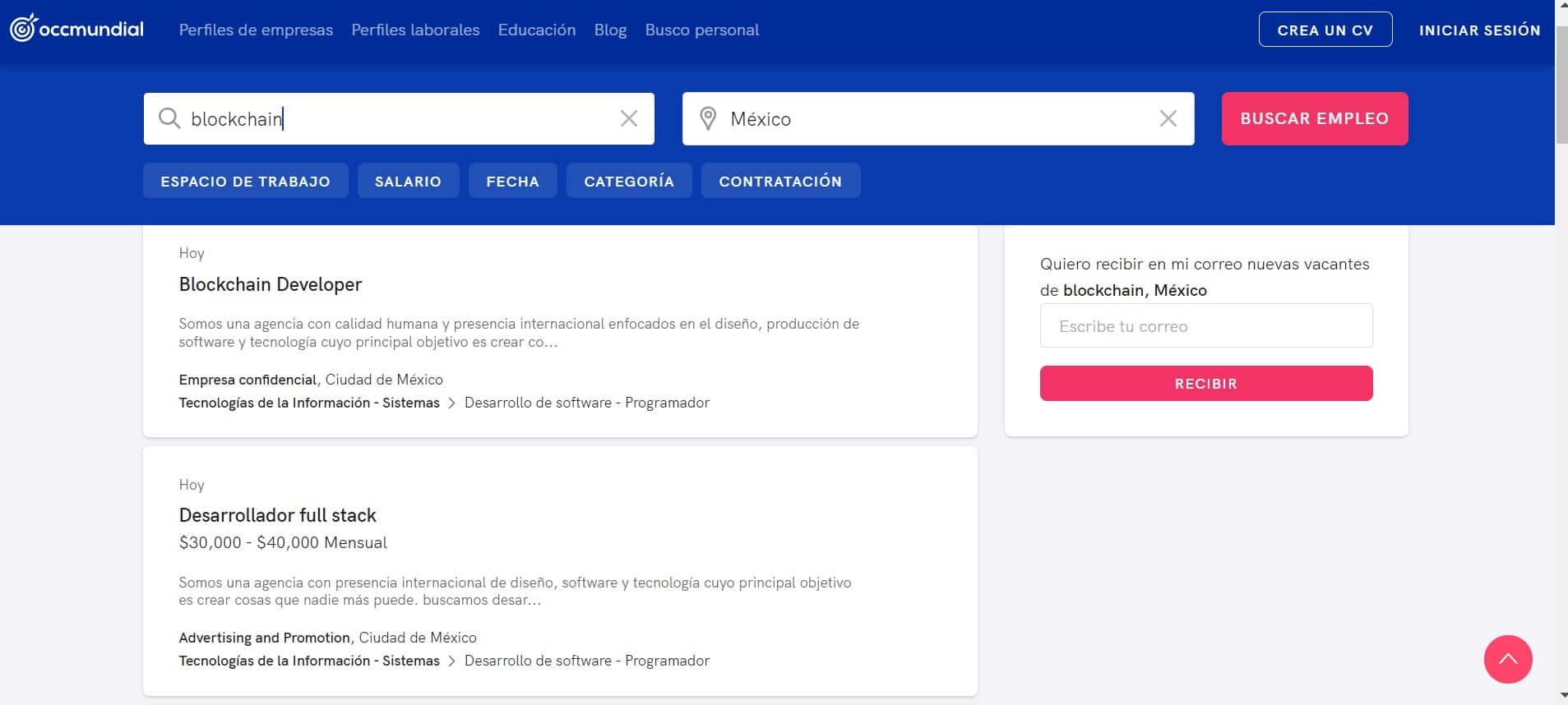Click category link in Desarrollador full stack card
Screen dimensions: 1568x705
(x=309, y=661)
